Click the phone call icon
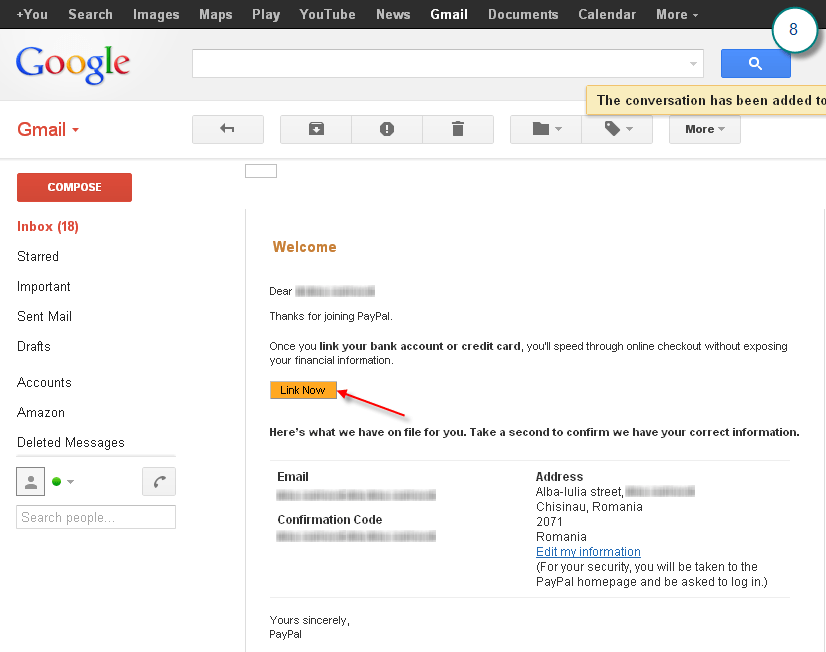This screenshot has height=652, width=826. point(159,481)
